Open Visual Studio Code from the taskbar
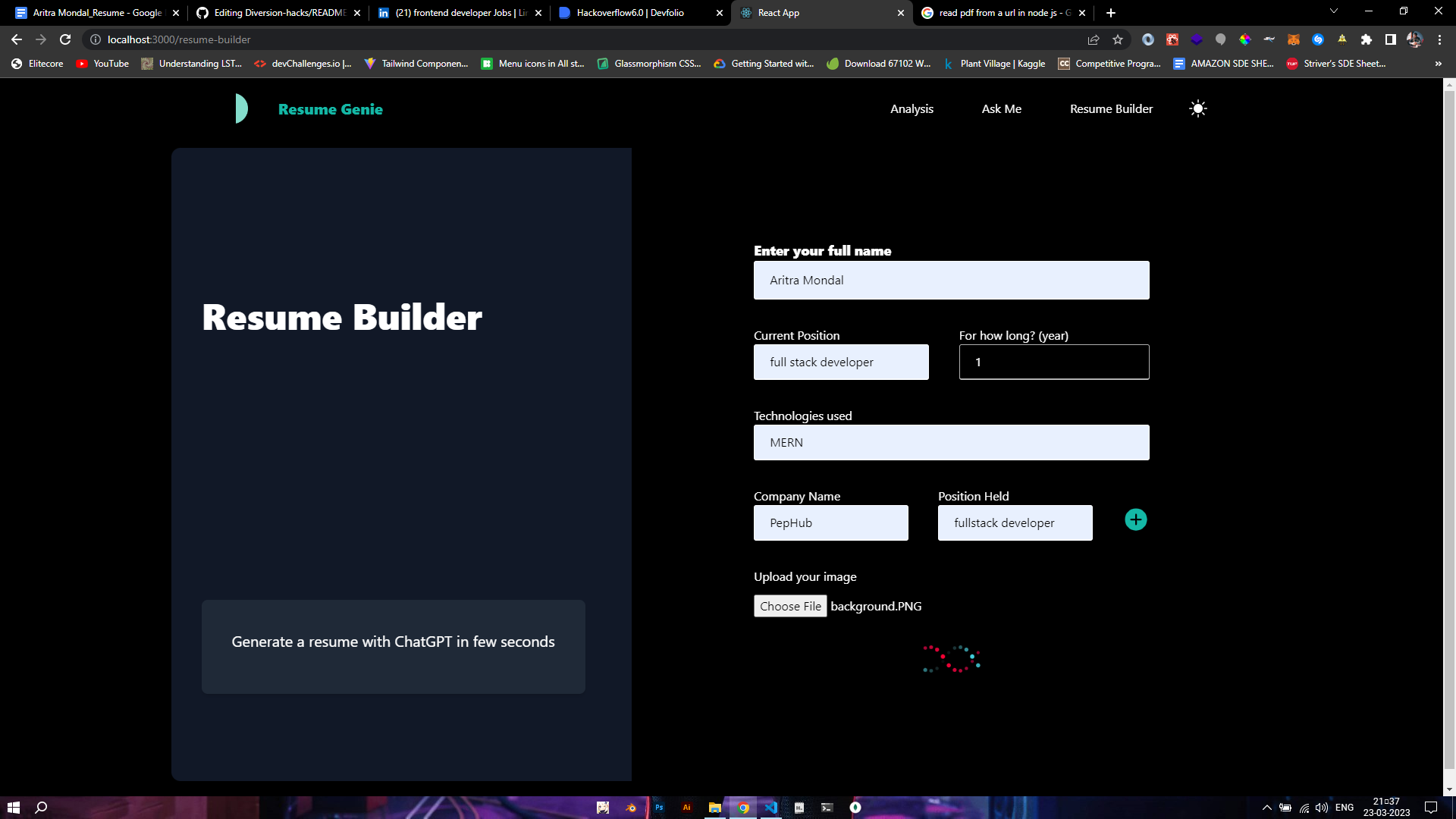1456x819 pixels. point(770,807)
